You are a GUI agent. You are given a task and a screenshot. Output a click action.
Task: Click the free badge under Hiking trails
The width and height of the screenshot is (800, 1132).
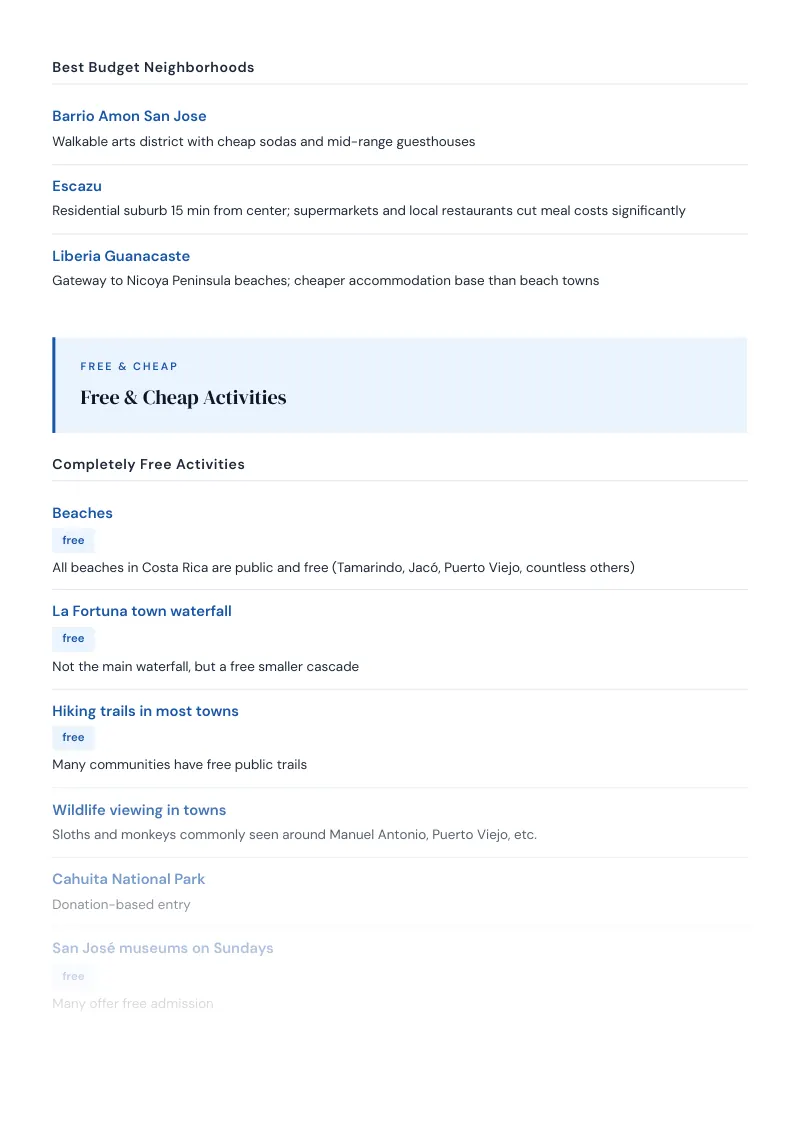coord(73,737)
